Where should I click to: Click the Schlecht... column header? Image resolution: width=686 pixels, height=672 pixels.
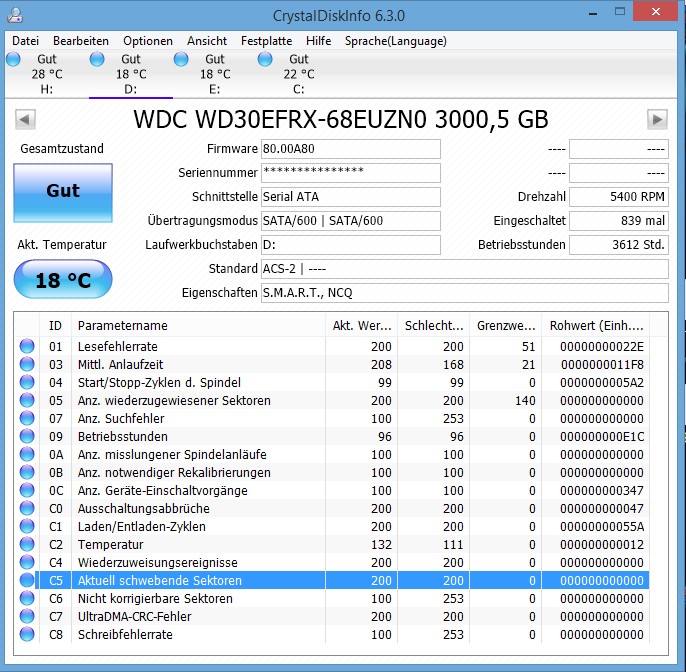coord(434,326)
